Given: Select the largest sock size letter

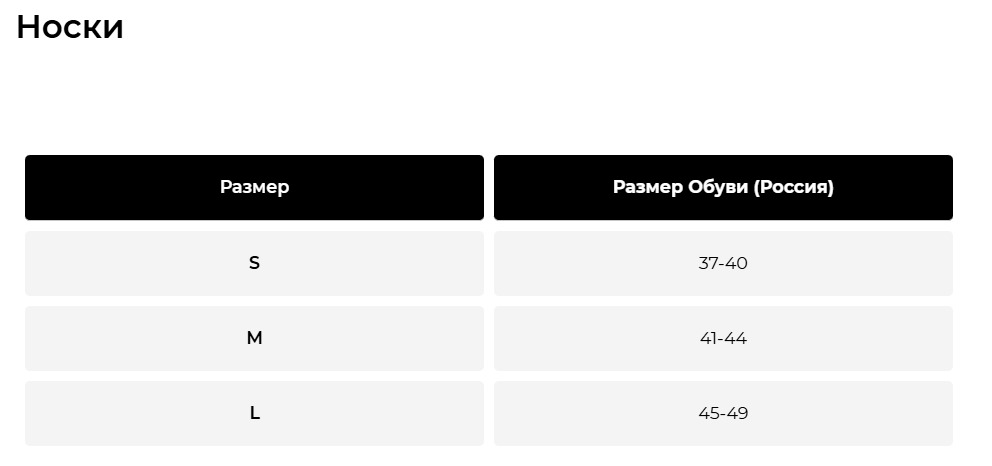Looking at the screenshot, I should click(254, 413).
